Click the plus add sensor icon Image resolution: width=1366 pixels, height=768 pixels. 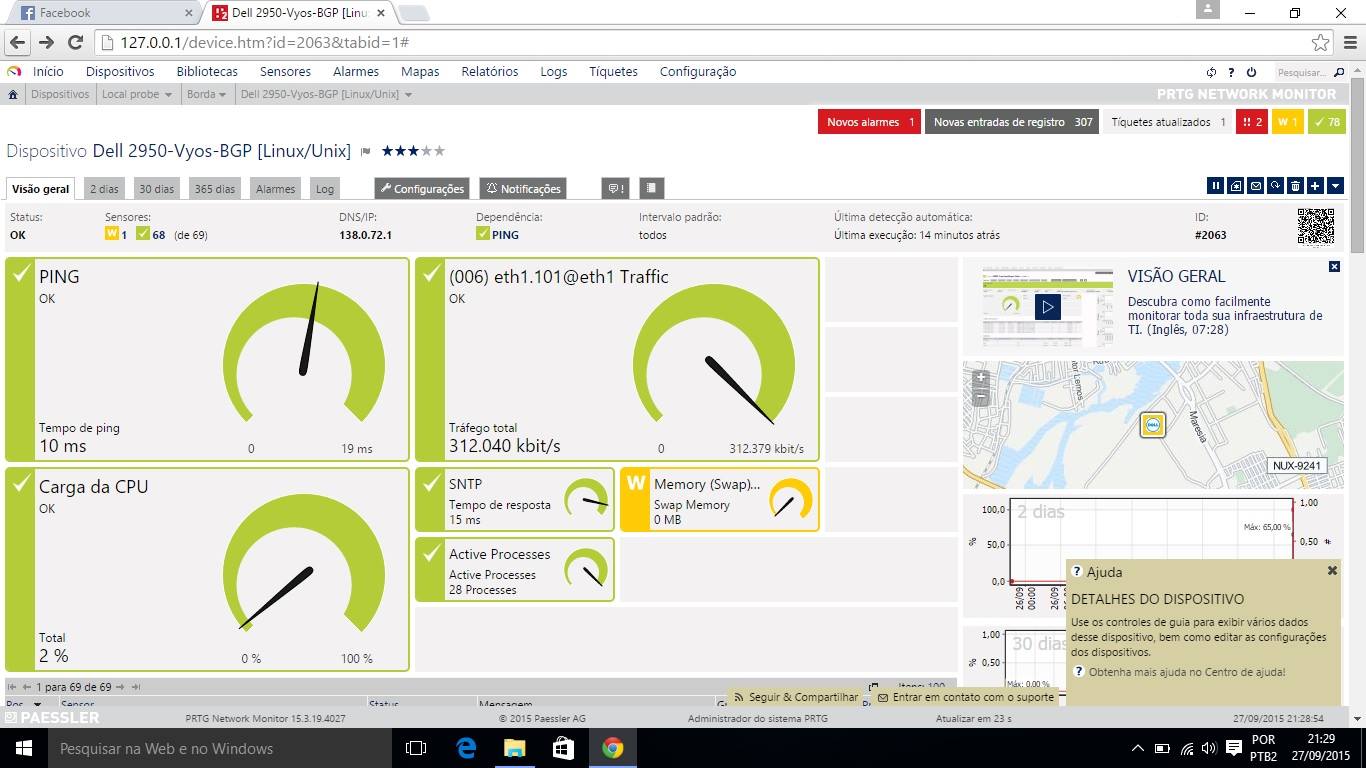[x=1315, y=186]
